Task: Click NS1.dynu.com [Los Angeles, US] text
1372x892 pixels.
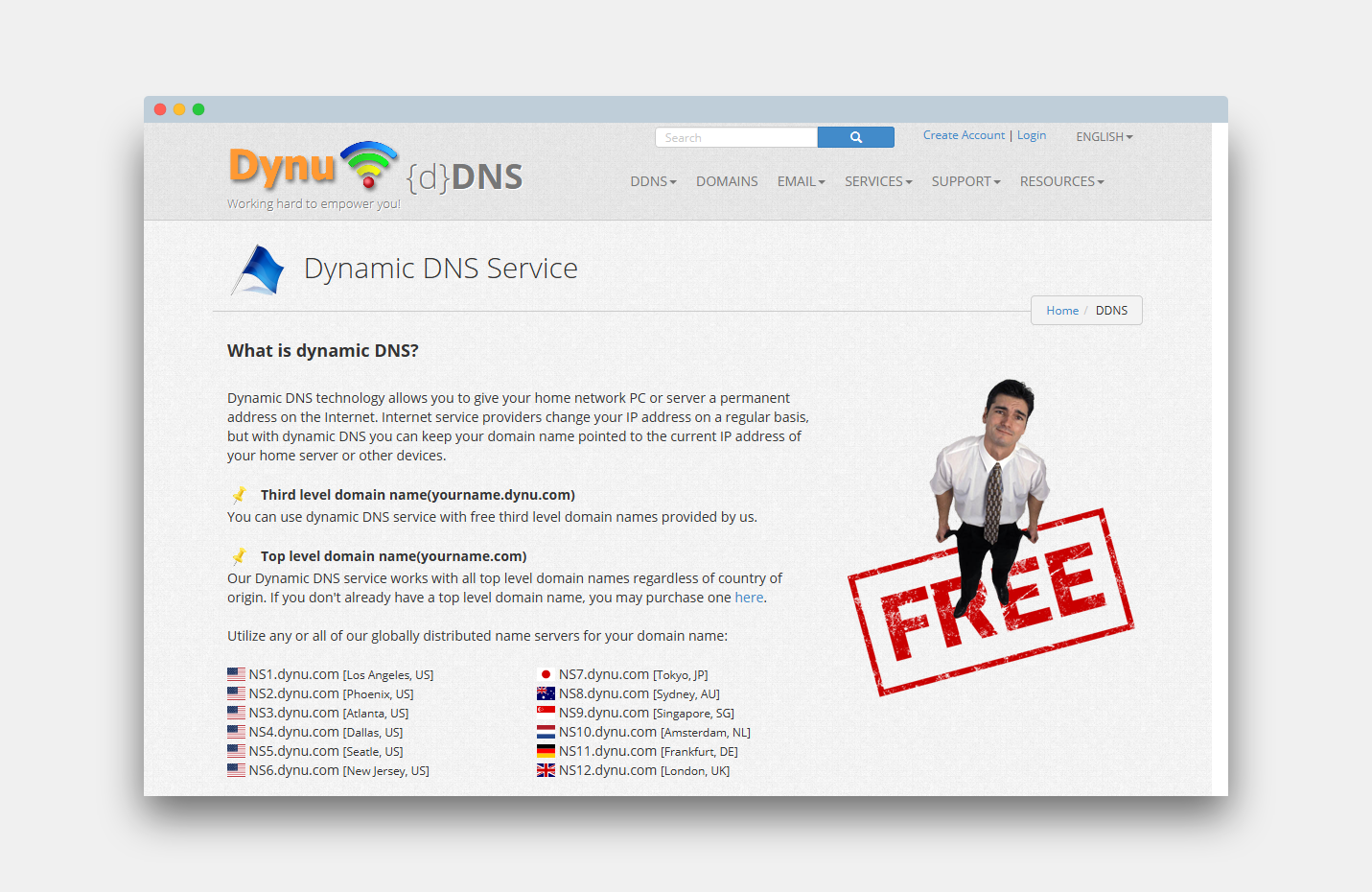Action: coord(341,674)
